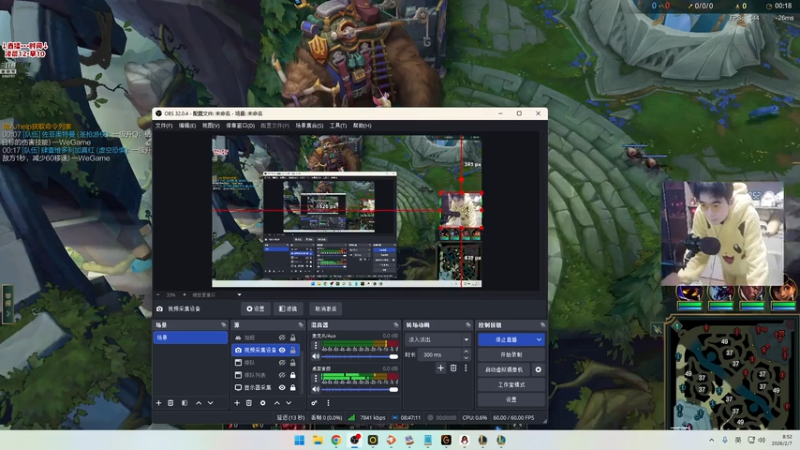Open the Tools menu in OBS

[338, 126]
